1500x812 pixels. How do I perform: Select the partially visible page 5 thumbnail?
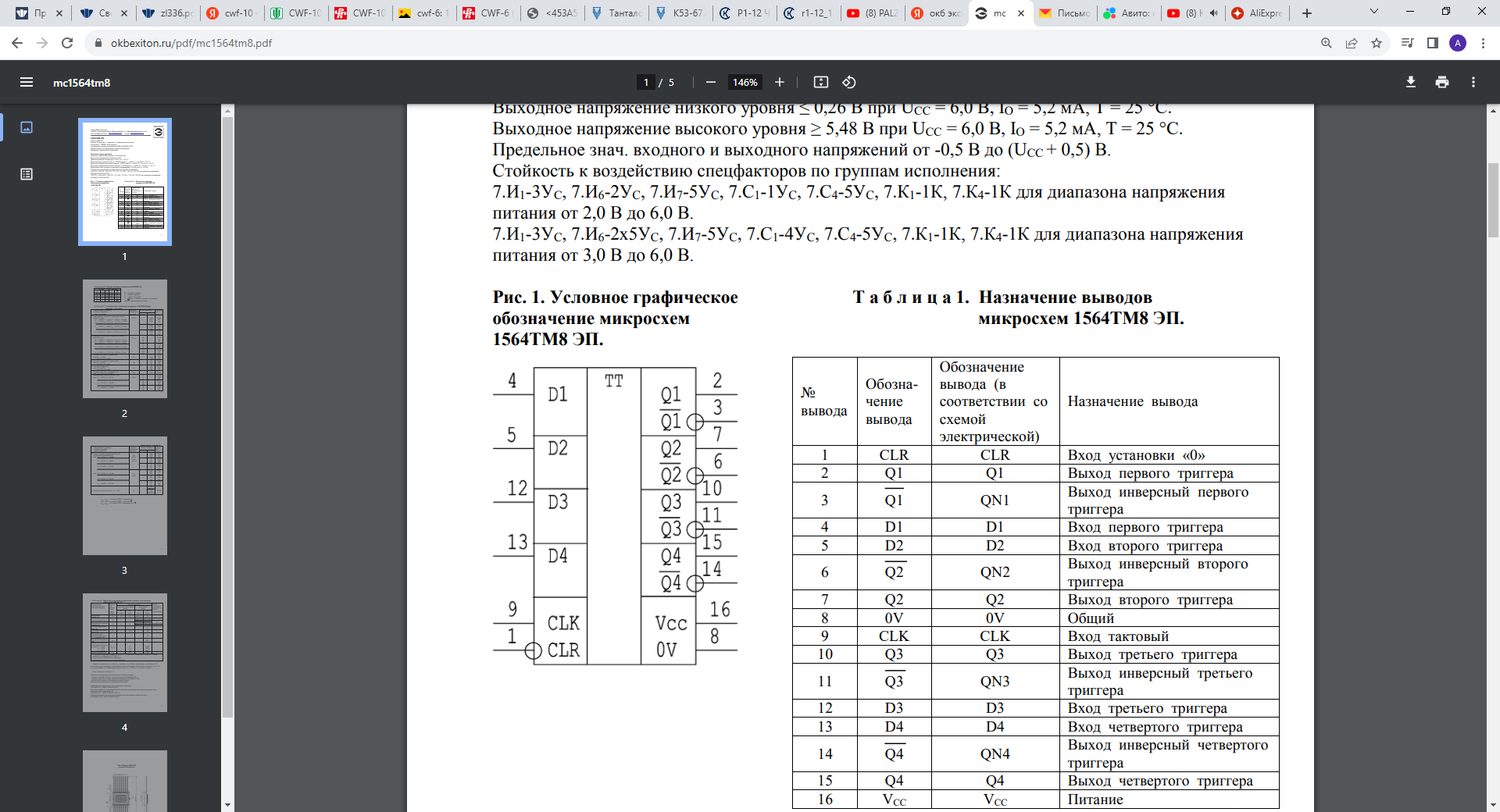click(125, 781)
